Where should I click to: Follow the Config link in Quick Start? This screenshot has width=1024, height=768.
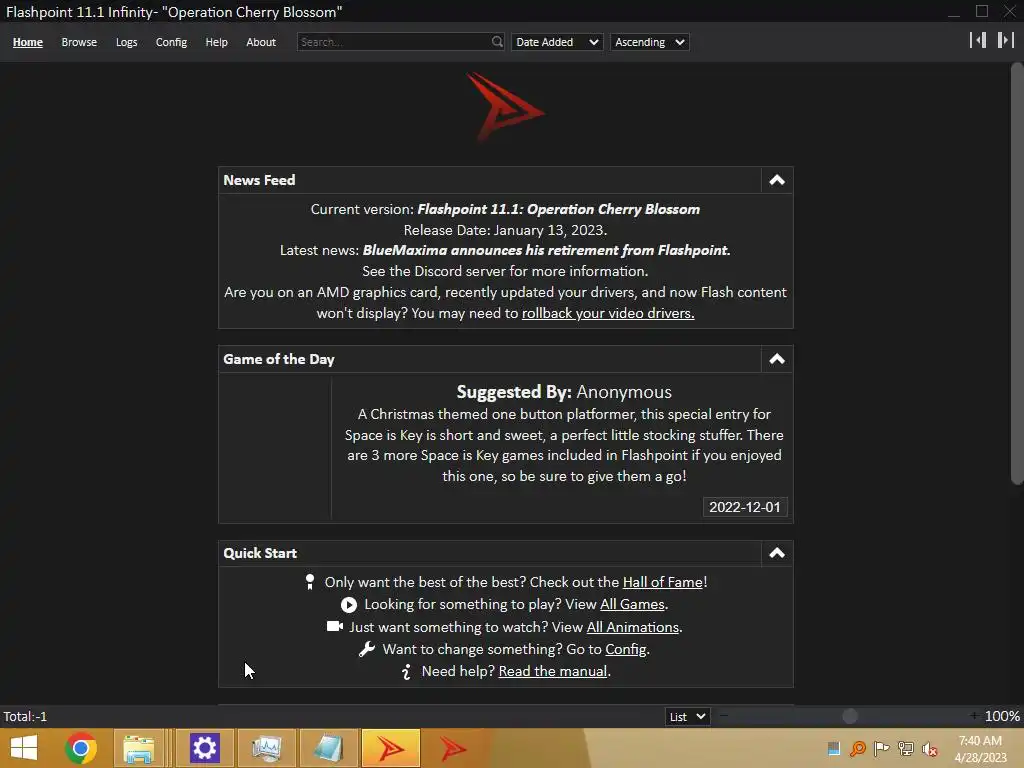(x=626, y=649)
